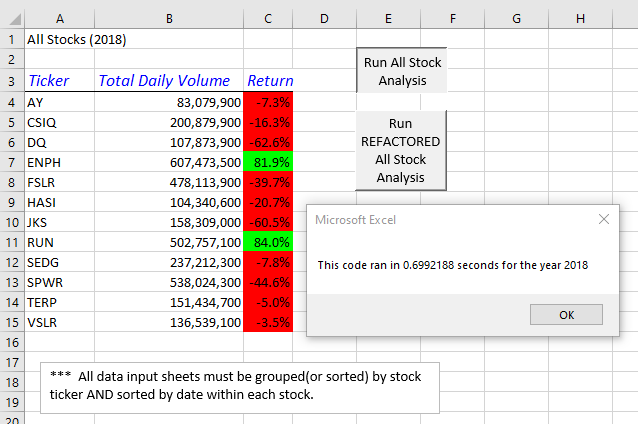Select column A header
The width and height of the screenshot is (638, 424).
tap(60, 19)
